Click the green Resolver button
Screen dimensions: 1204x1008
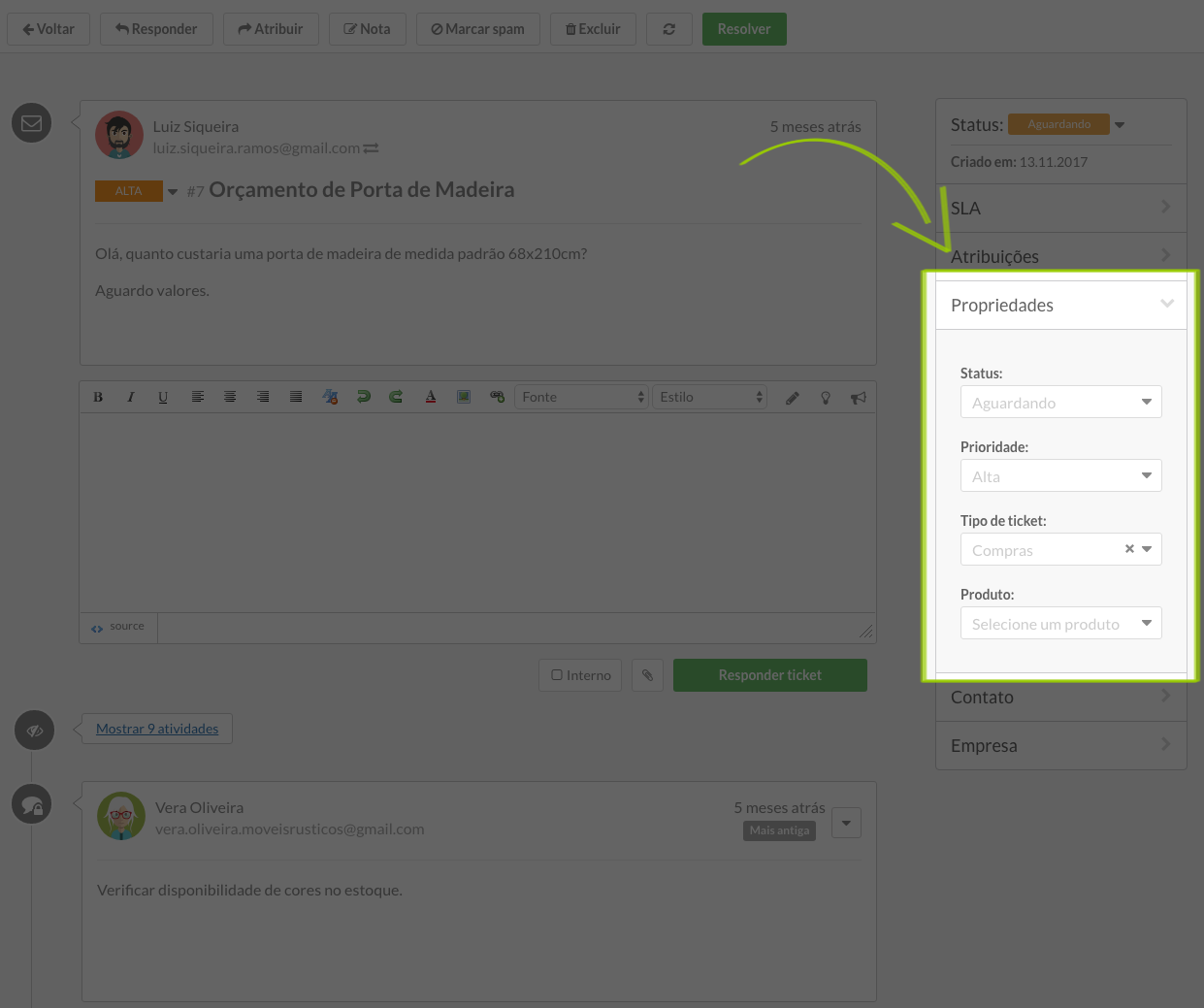click(x=744, y=29)
